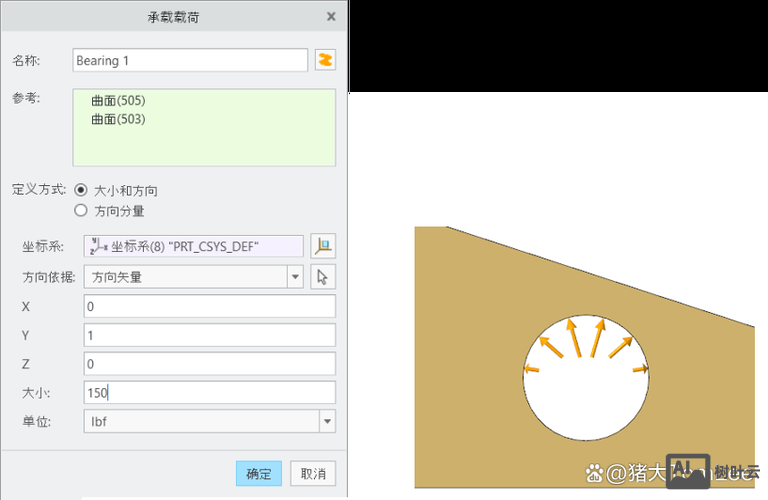Select 曲面(503) in the reference list
The width and height of the screenshot is (768, 500).
point(118,119)
